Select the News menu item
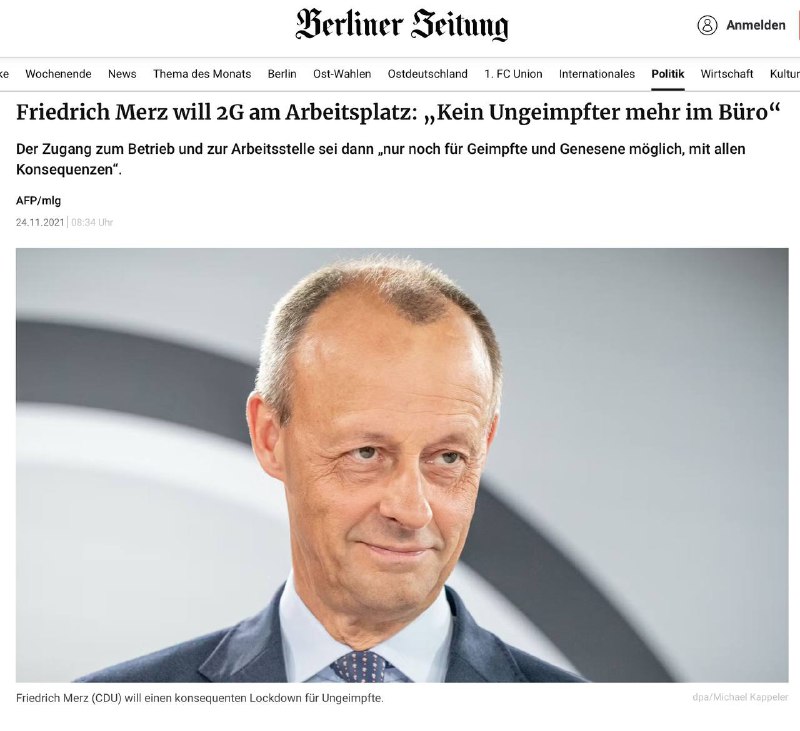This screenshot has height=731, width=800. click(x=122, y=74)
